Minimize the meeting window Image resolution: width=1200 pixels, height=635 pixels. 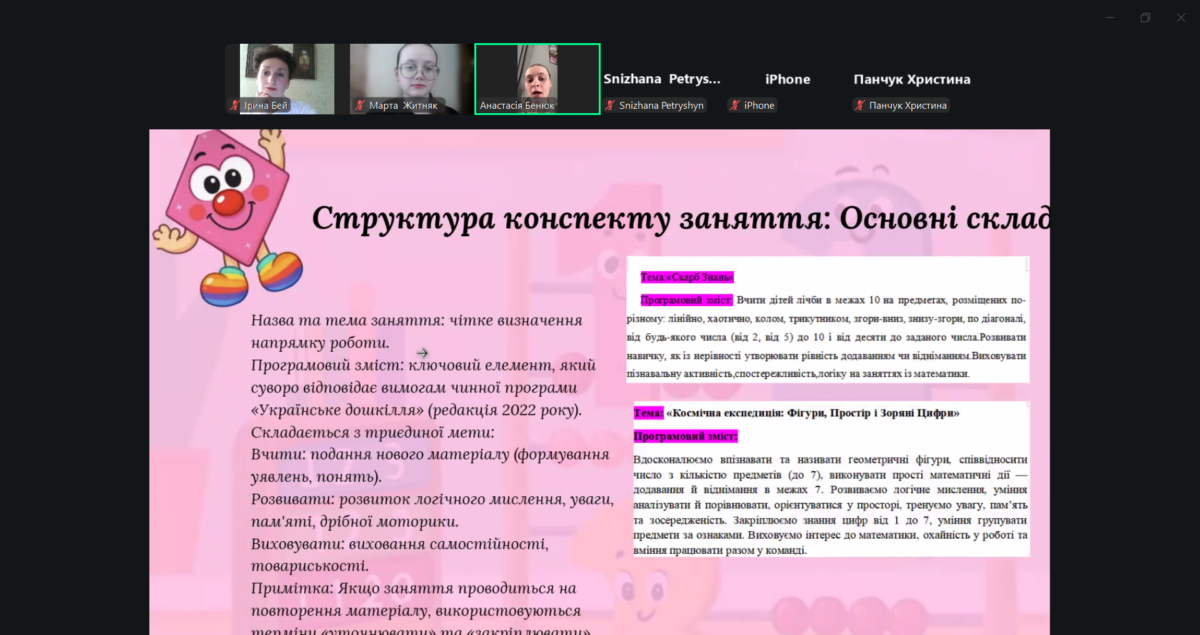click(1109, 17)
